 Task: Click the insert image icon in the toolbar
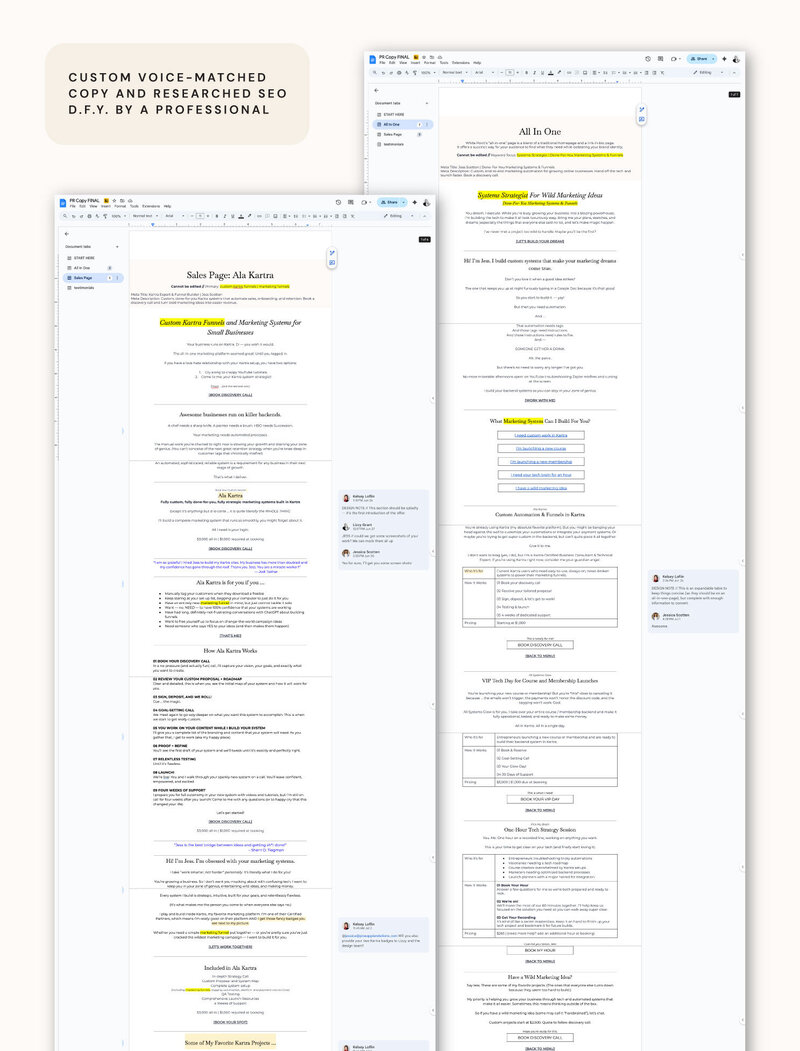pyautogui.click(x=276, y=215)
